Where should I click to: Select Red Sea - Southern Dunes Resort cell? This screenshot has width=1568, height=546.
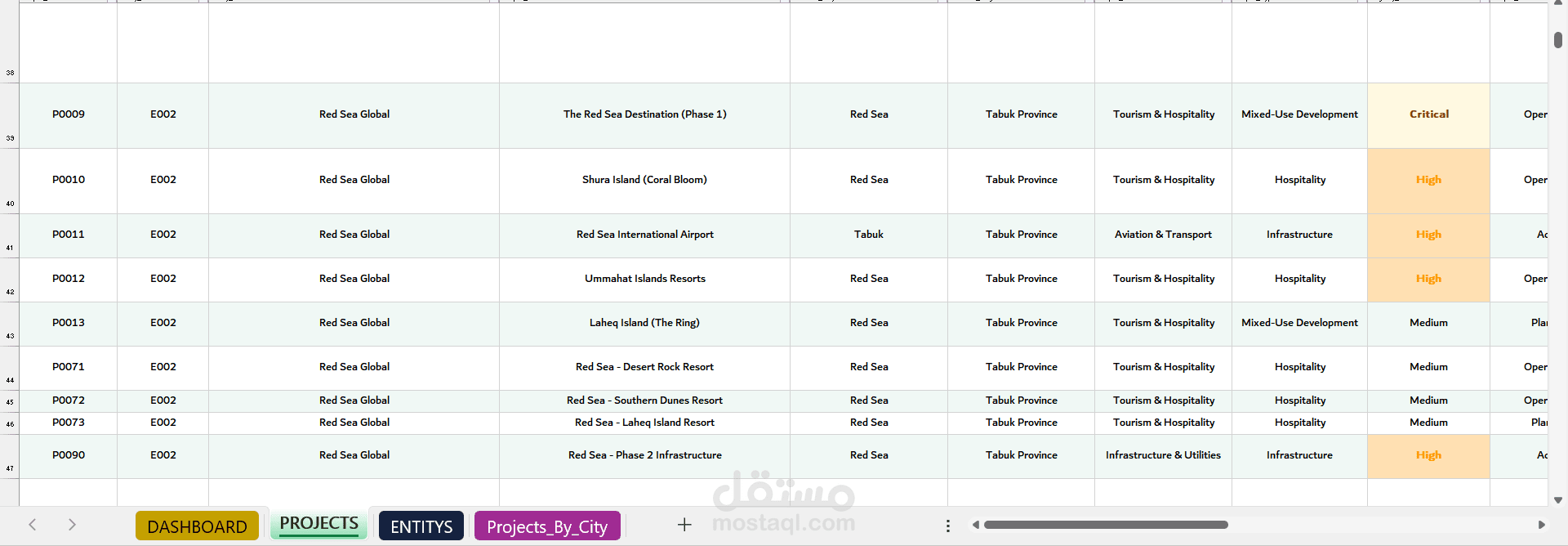[644, 401]
